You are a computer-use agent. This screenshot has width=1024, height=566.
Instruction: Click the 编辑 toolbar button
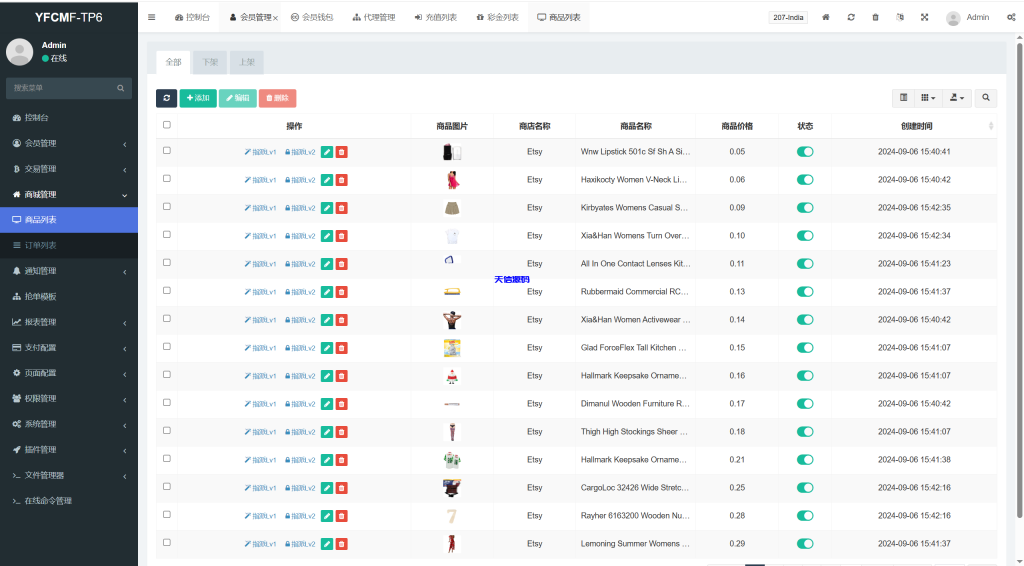click(x=238, y=98)
